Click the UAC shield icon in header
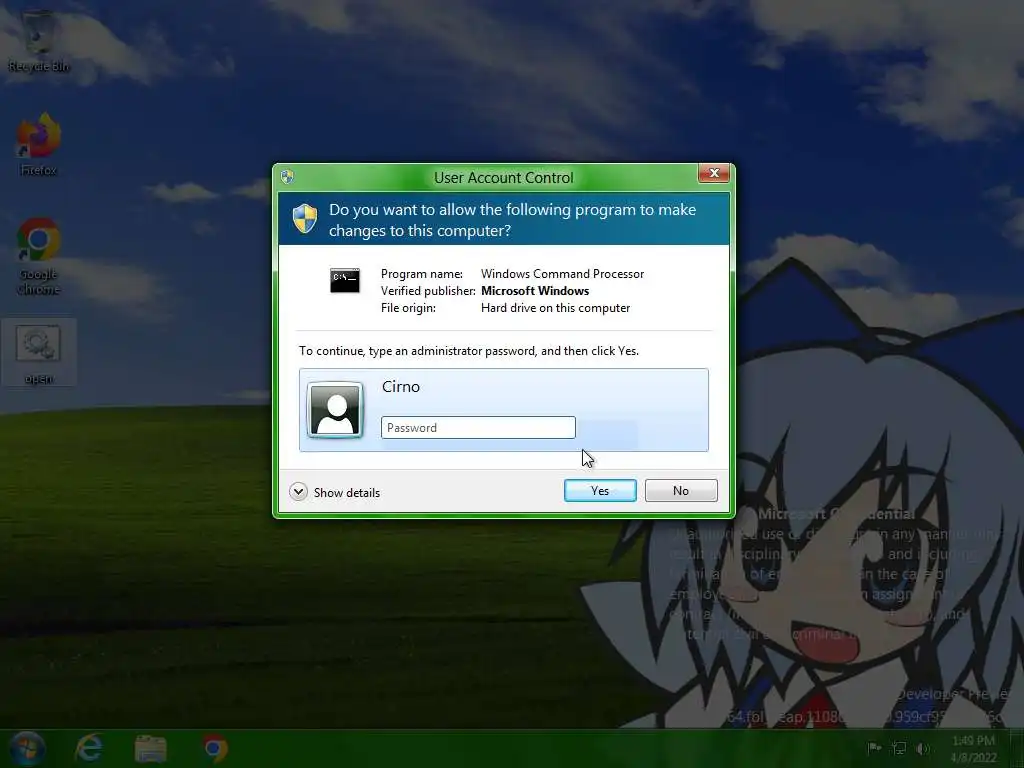 pos(305,219)
